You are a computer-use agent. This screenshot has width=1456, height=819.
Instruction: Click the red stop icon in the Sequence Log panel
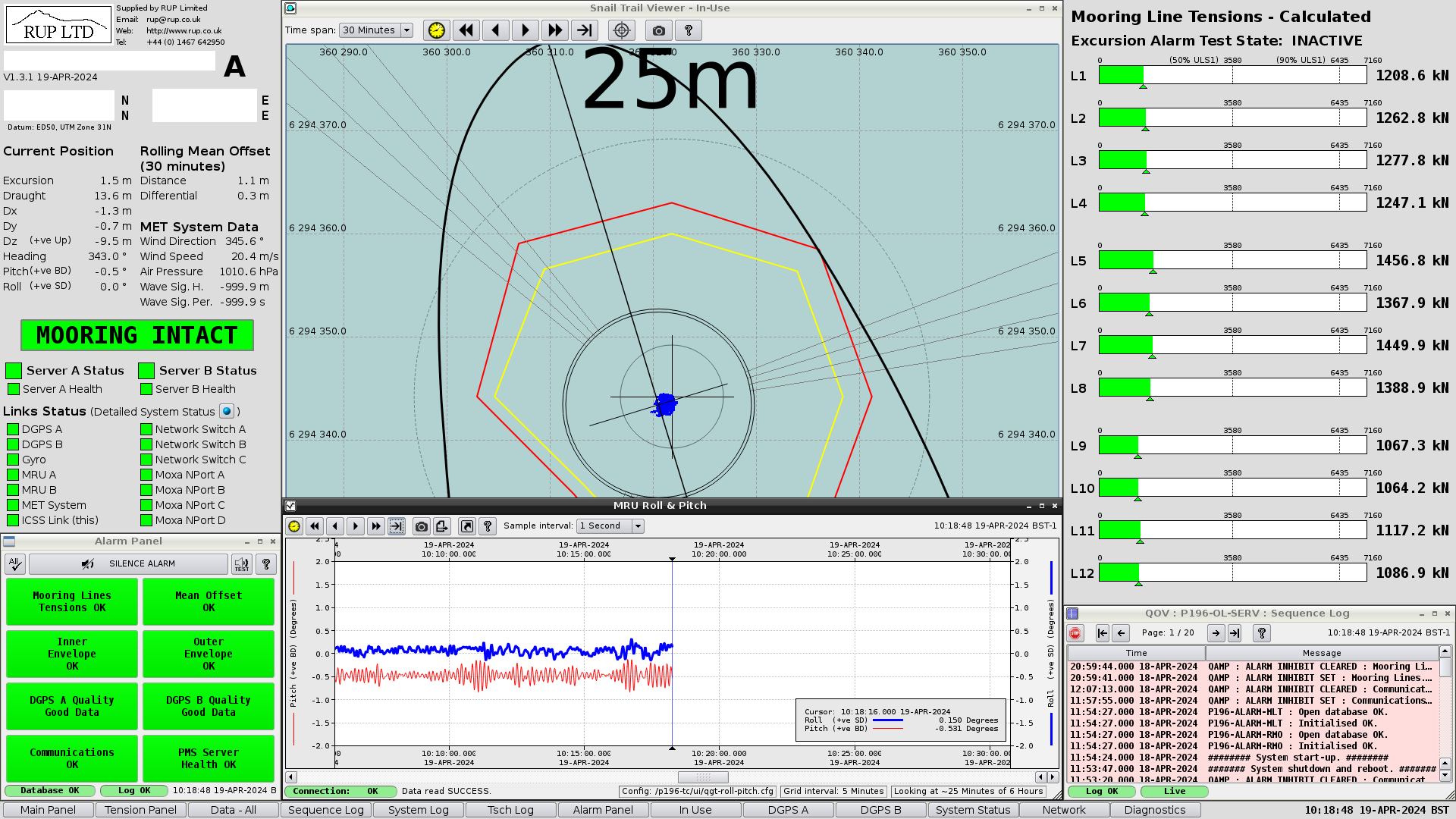[1075, 633]
